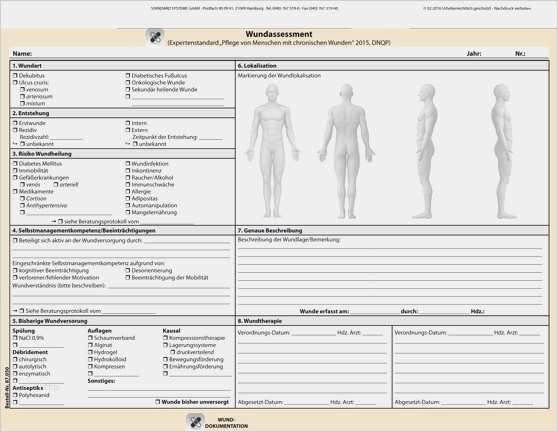Check the Erstwunde box
The image size is (558, 432).
click(15, 123)
